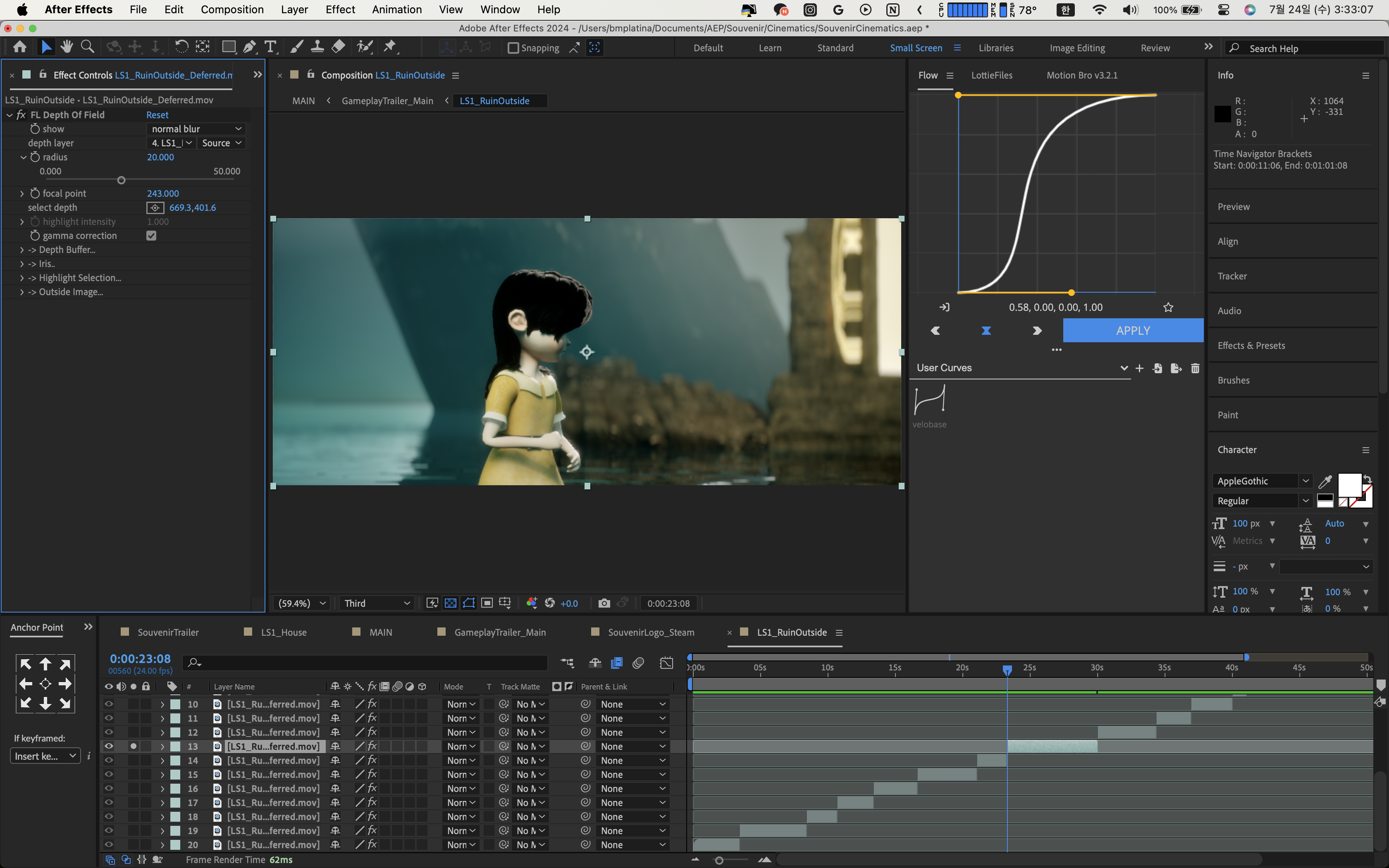Screen dimensions: 1389x868
Task: Toggle the FL Depth Of Field fx switch
Action: (21, 115)
